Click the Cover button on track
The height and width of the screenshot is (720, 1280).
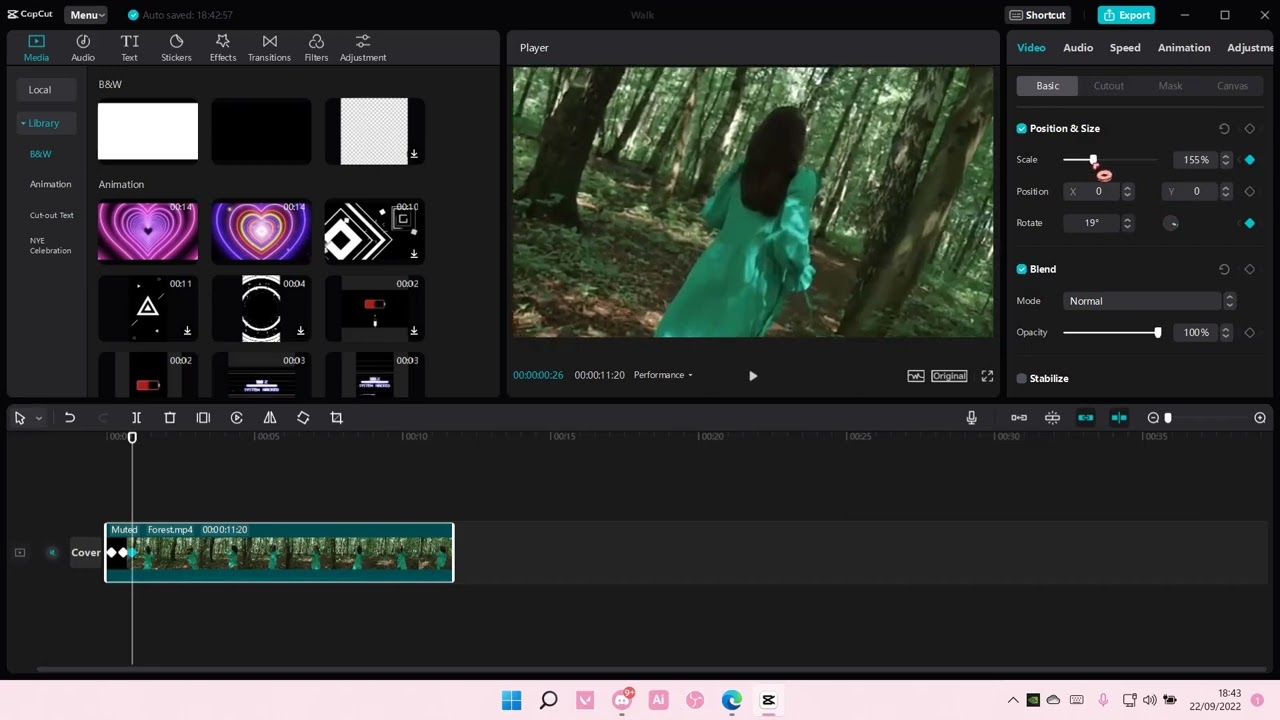(85, 552)
